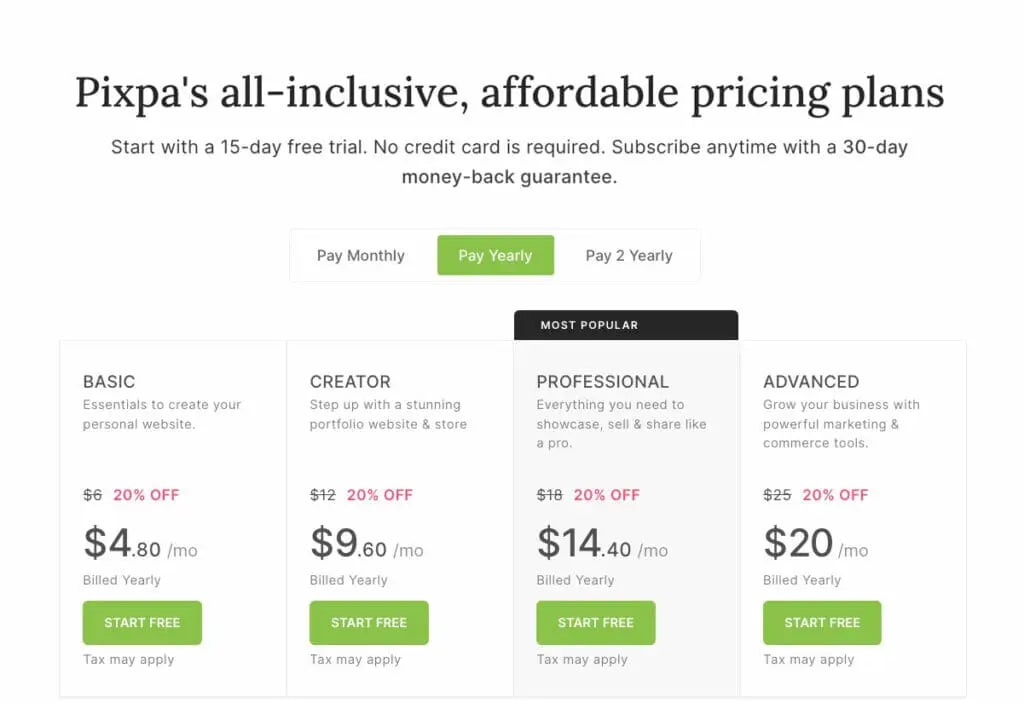Click the MOST POPULAR badge
The width and height of the screenshot is (1024, 703).
coord(588,324)
